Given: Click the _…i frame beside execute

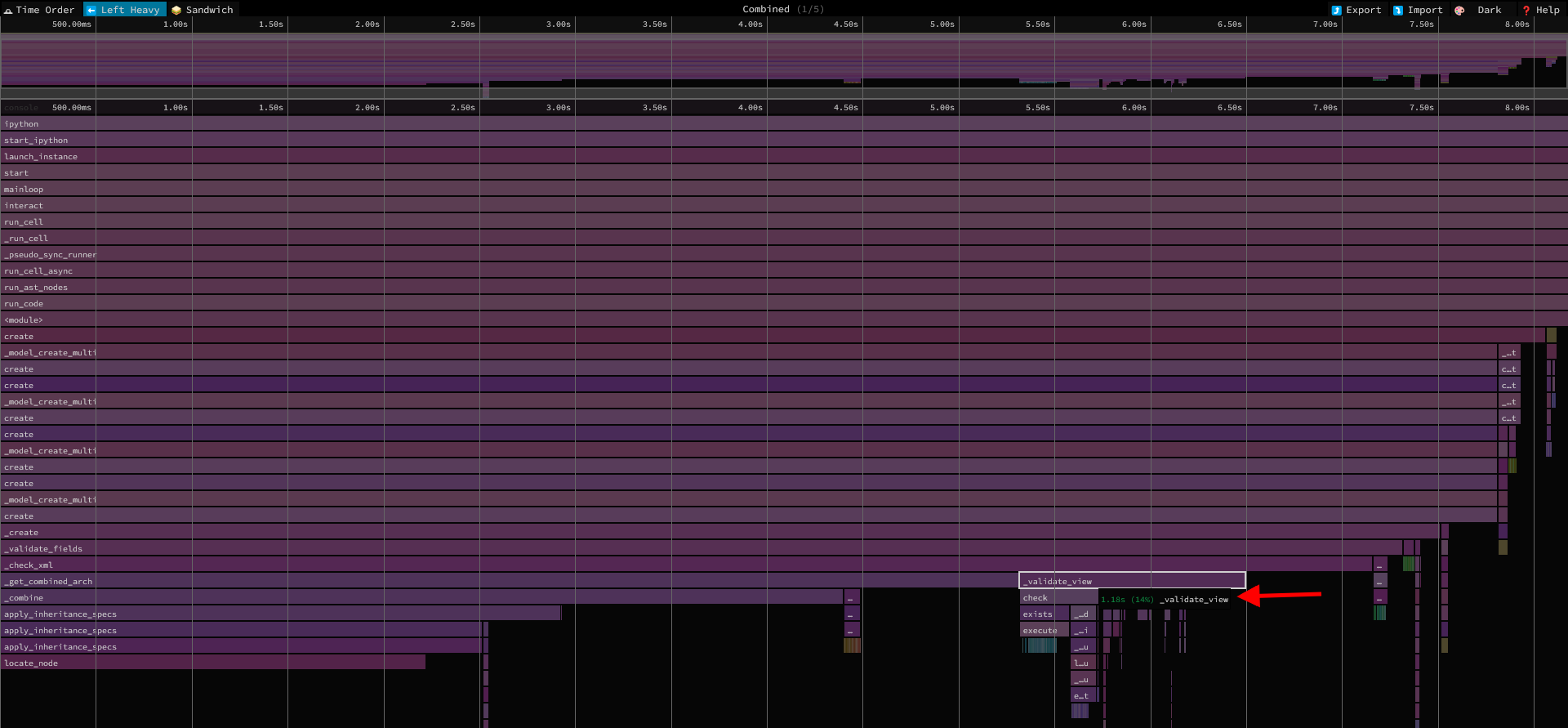Looking at the screenshot, I should pos(1083,630).
